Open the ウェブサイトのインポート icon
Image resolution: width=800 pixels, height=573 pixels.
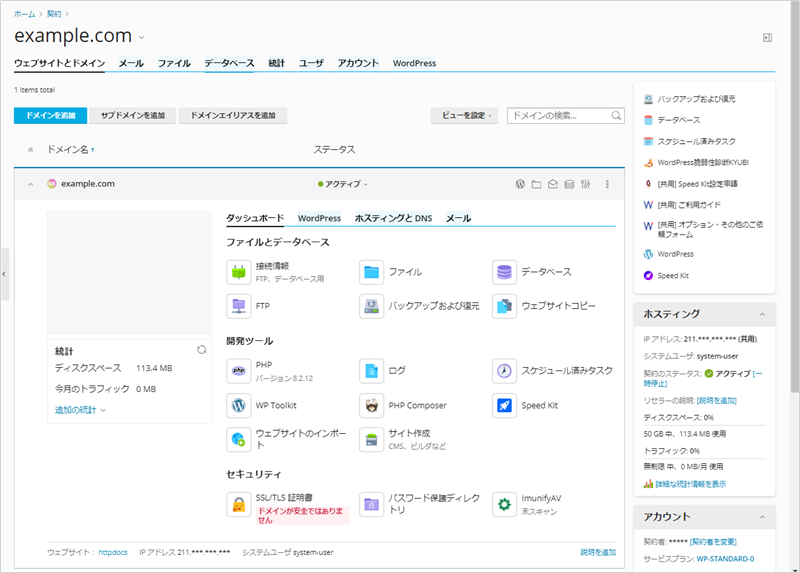(x=239, y=439)
